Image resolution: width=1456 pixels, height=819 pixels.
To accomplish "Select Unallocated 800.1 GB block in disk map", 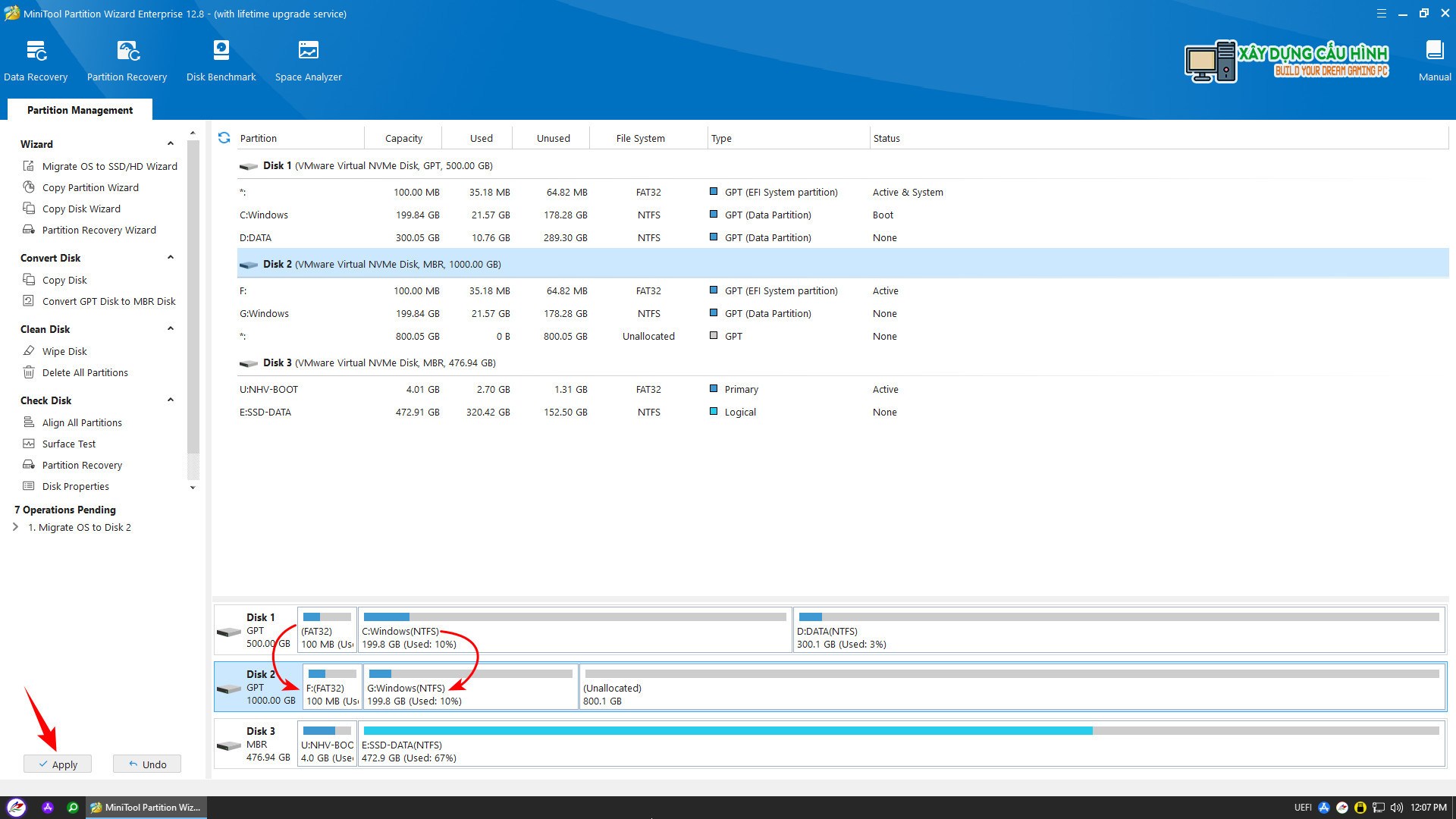I will [1012, 687].
